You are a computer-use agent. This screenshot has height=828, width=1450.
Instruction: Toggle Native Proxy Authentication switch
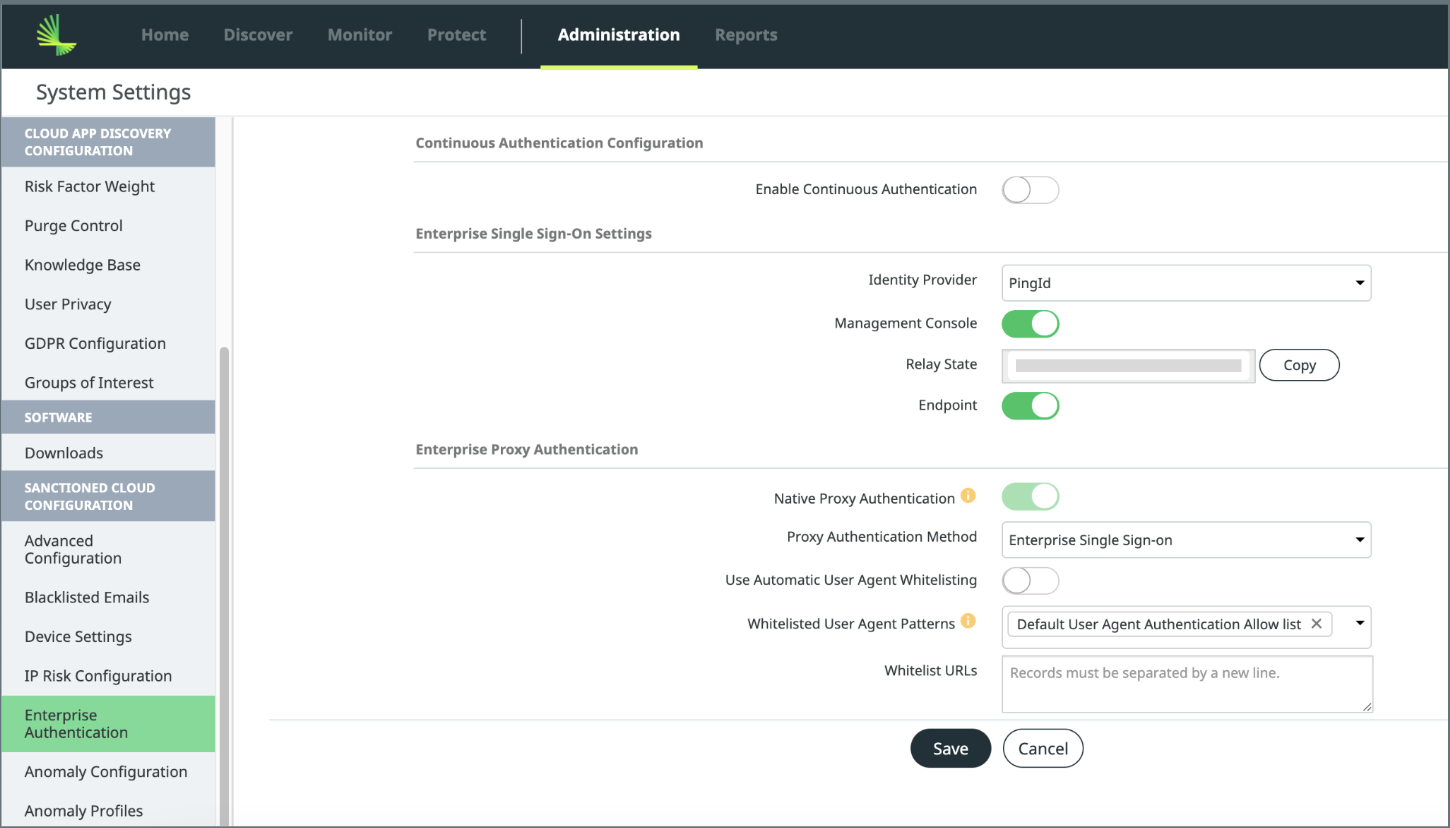tap(1030, 497)
